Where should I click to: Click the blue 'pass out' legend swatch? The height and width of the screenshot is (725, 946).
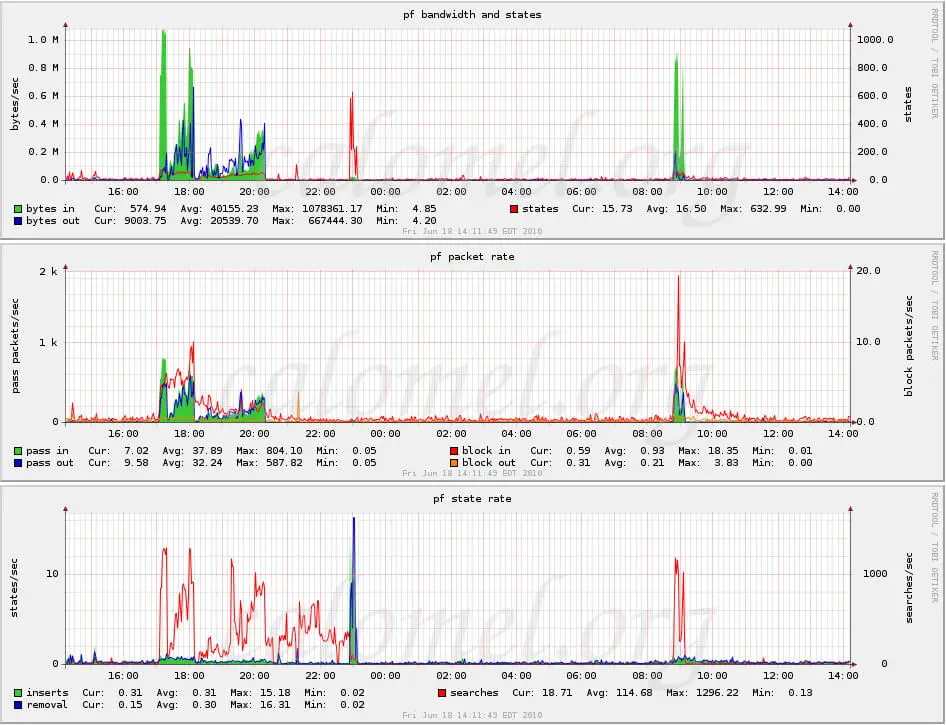(18, 463)
